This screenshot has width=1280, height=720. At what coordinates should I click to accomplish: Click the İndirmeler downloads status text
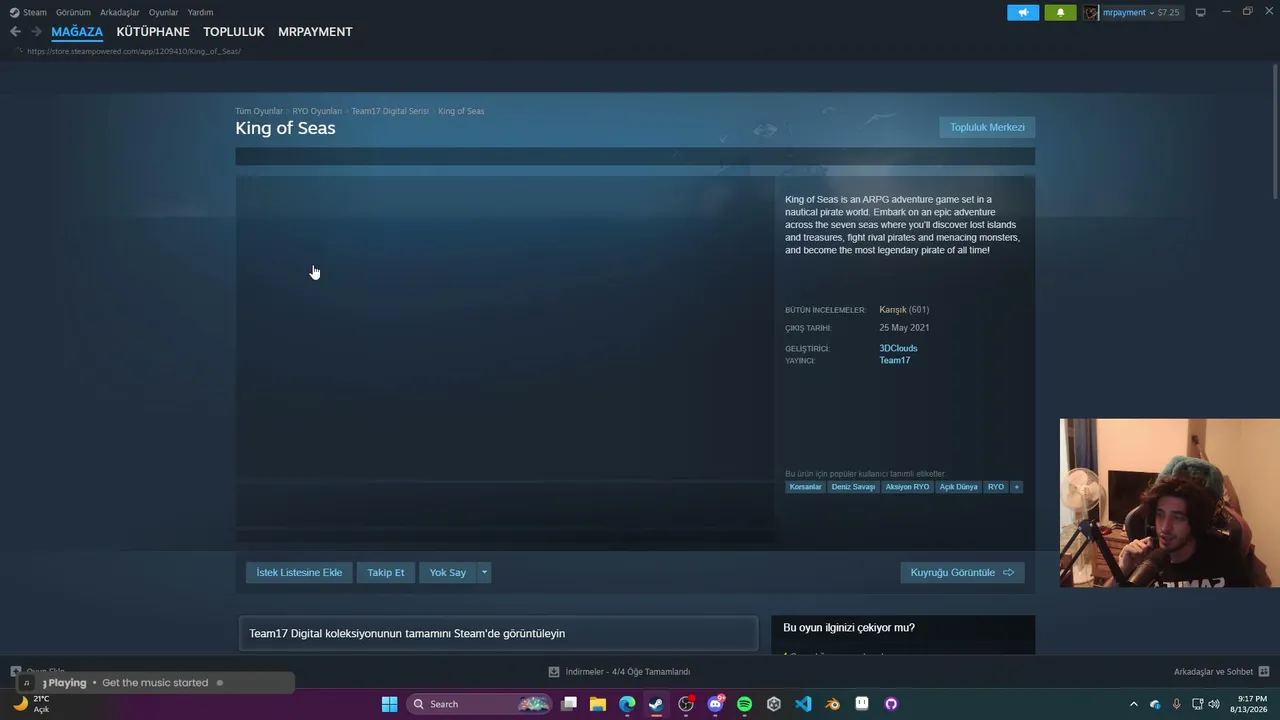click(x=628, y=672)
